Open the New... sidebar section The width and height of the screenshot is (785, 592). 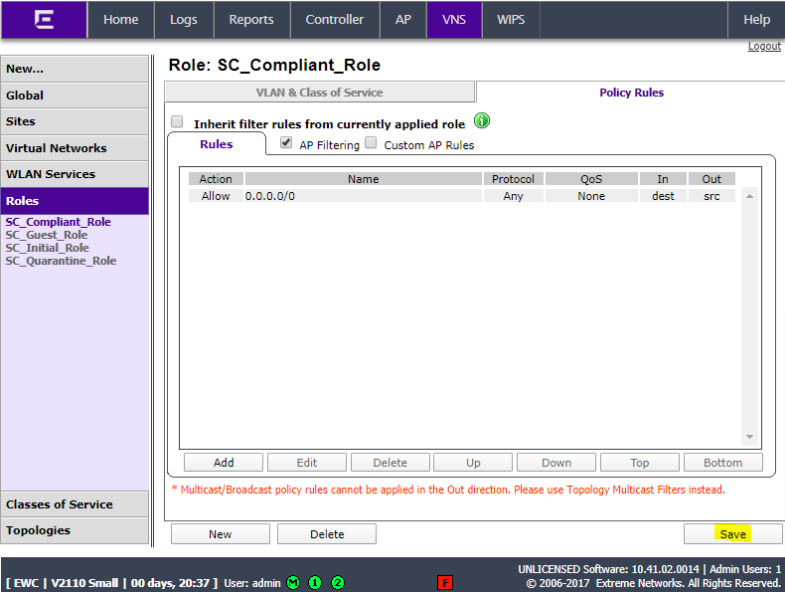[75, 69]
